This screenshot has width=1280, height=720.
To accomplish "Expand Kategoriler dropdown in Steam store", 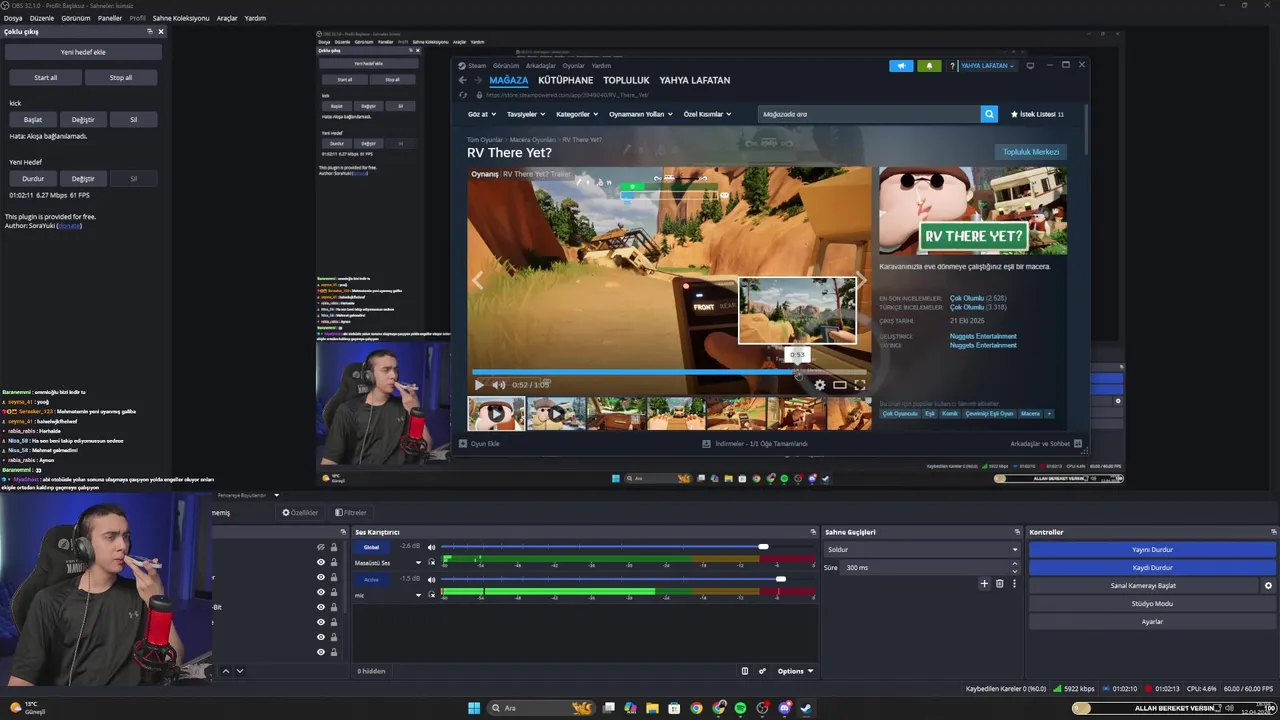I will (x=575, y=114).
